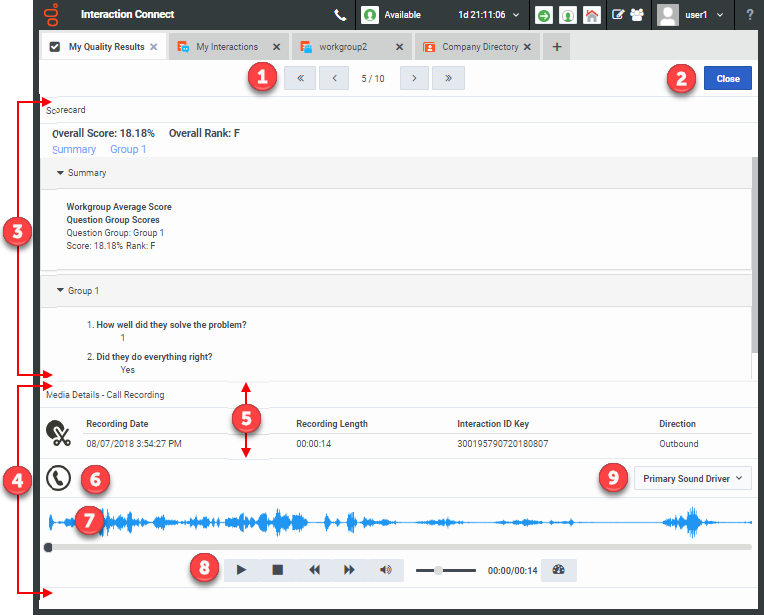Click the blue Close button
This screenshot has width=764, height=615.
point(727,79)
